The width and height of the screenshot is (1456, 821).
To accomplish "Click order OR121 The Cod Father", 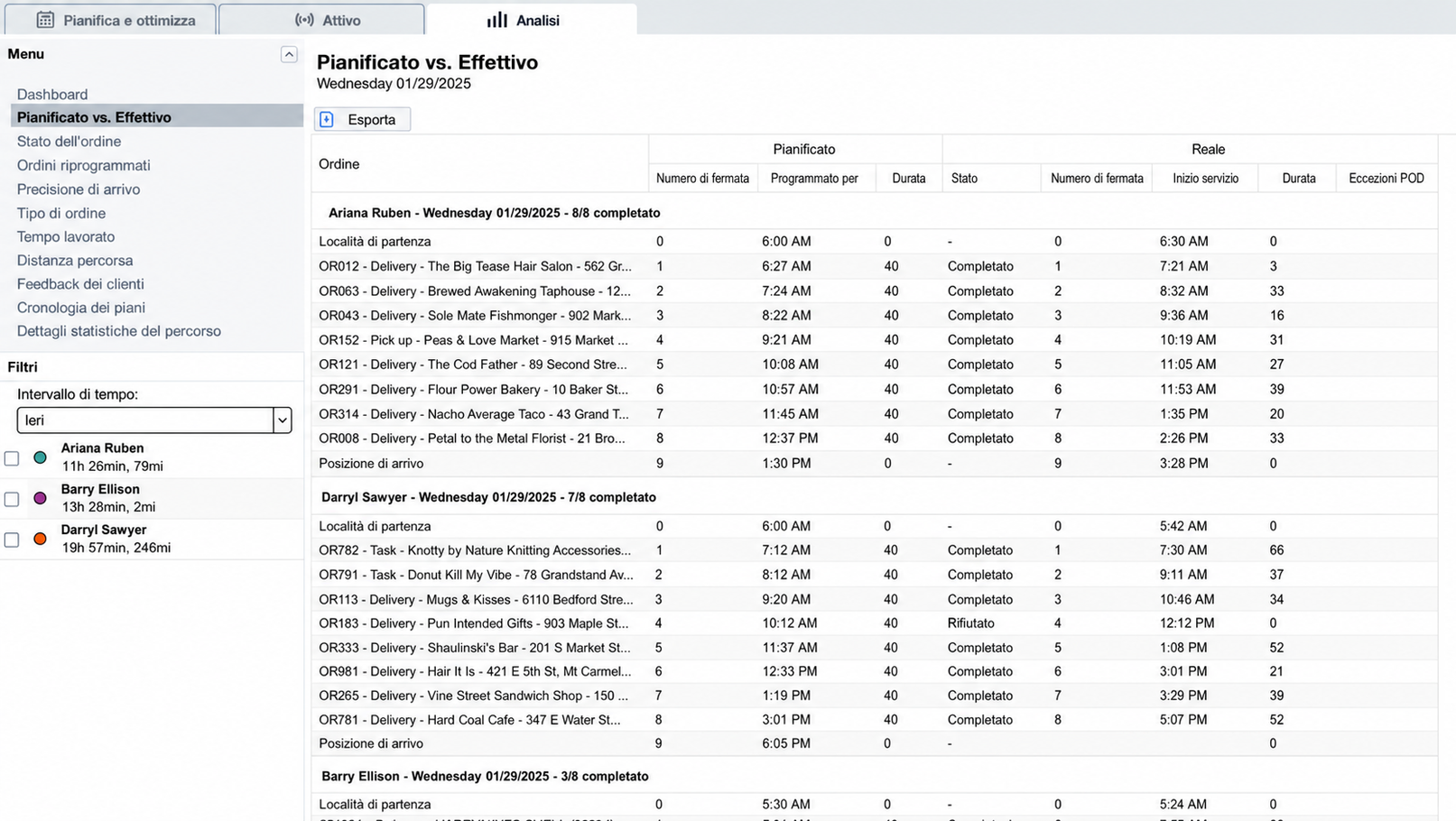I will pos(473,364).
